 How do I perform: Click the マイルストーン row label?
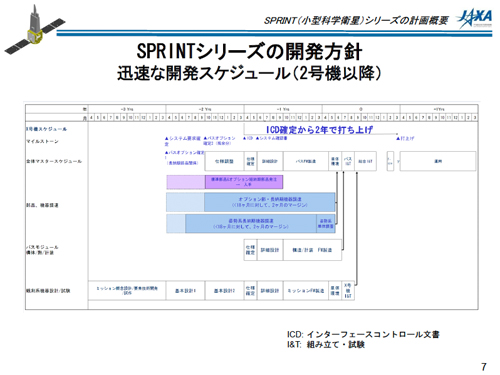click(x=42, y=141)
